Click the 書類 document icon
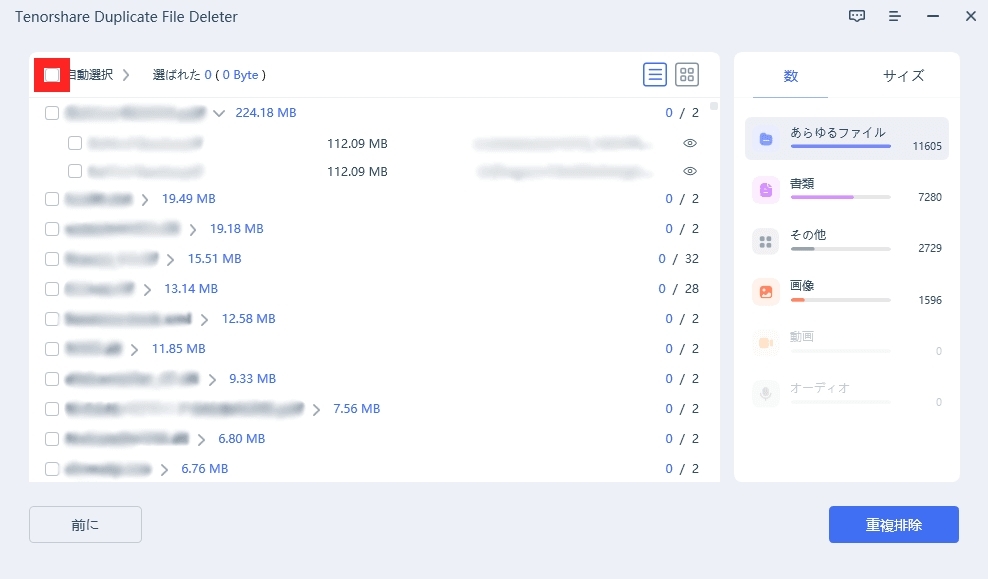This screenshot has width=988, height=579. click(766, 190)
